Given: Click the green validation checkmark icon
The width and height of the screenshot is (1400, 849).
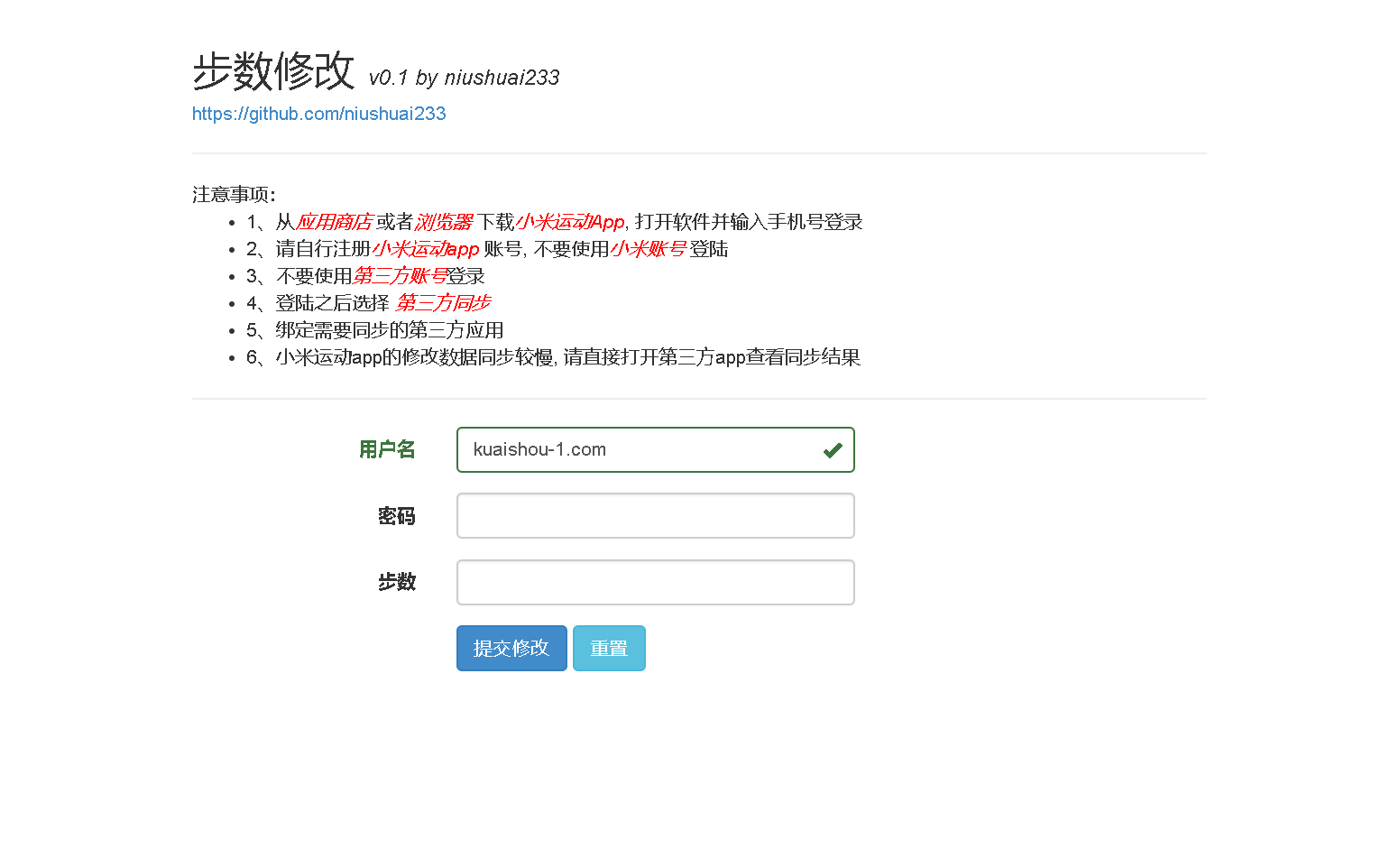Looking at the screenshot, I should pos(833,449).
